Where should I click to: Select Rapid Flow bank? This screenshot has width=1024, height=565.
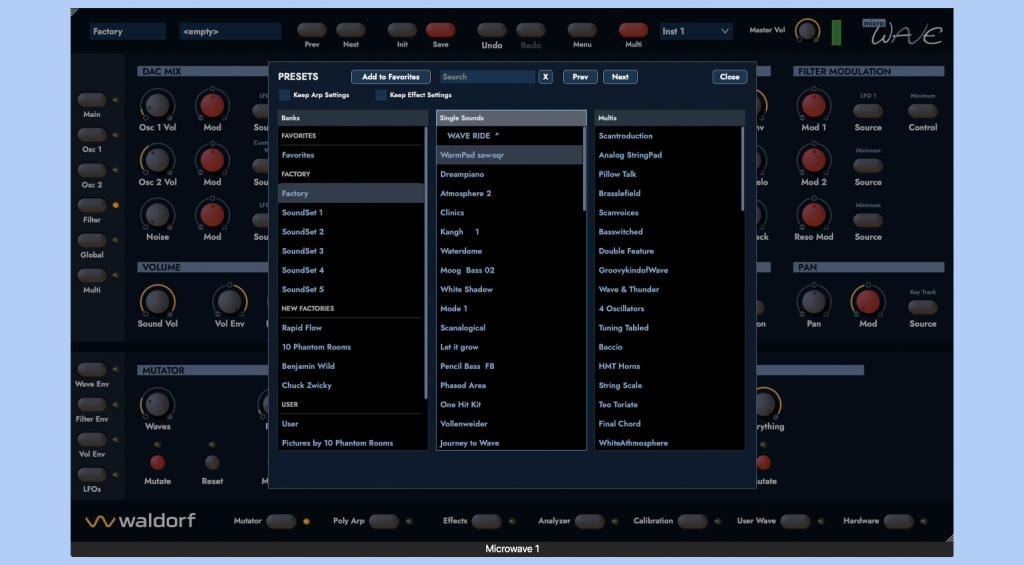click(351, 328)
